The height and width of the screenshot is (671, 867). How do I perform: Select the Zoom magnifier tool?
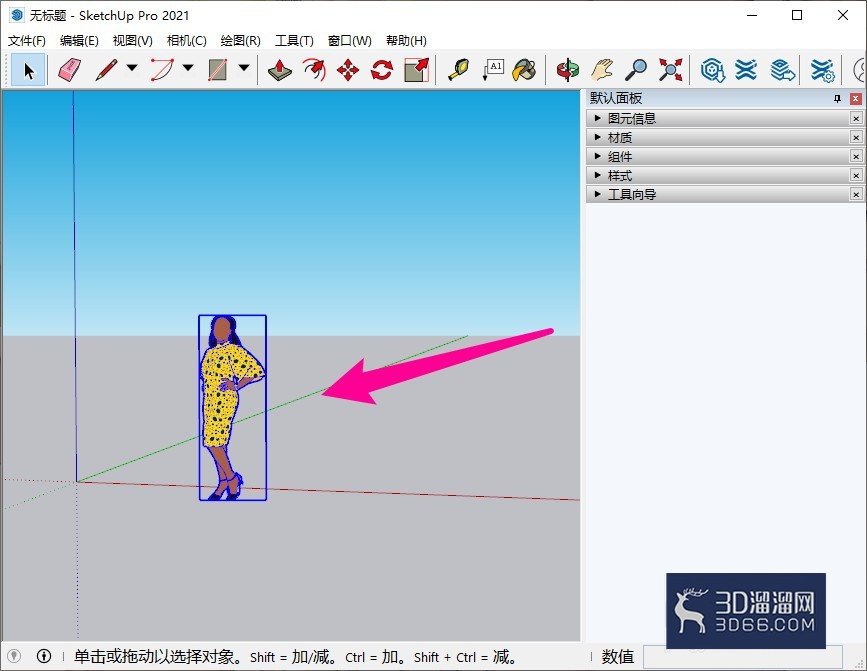636,70
